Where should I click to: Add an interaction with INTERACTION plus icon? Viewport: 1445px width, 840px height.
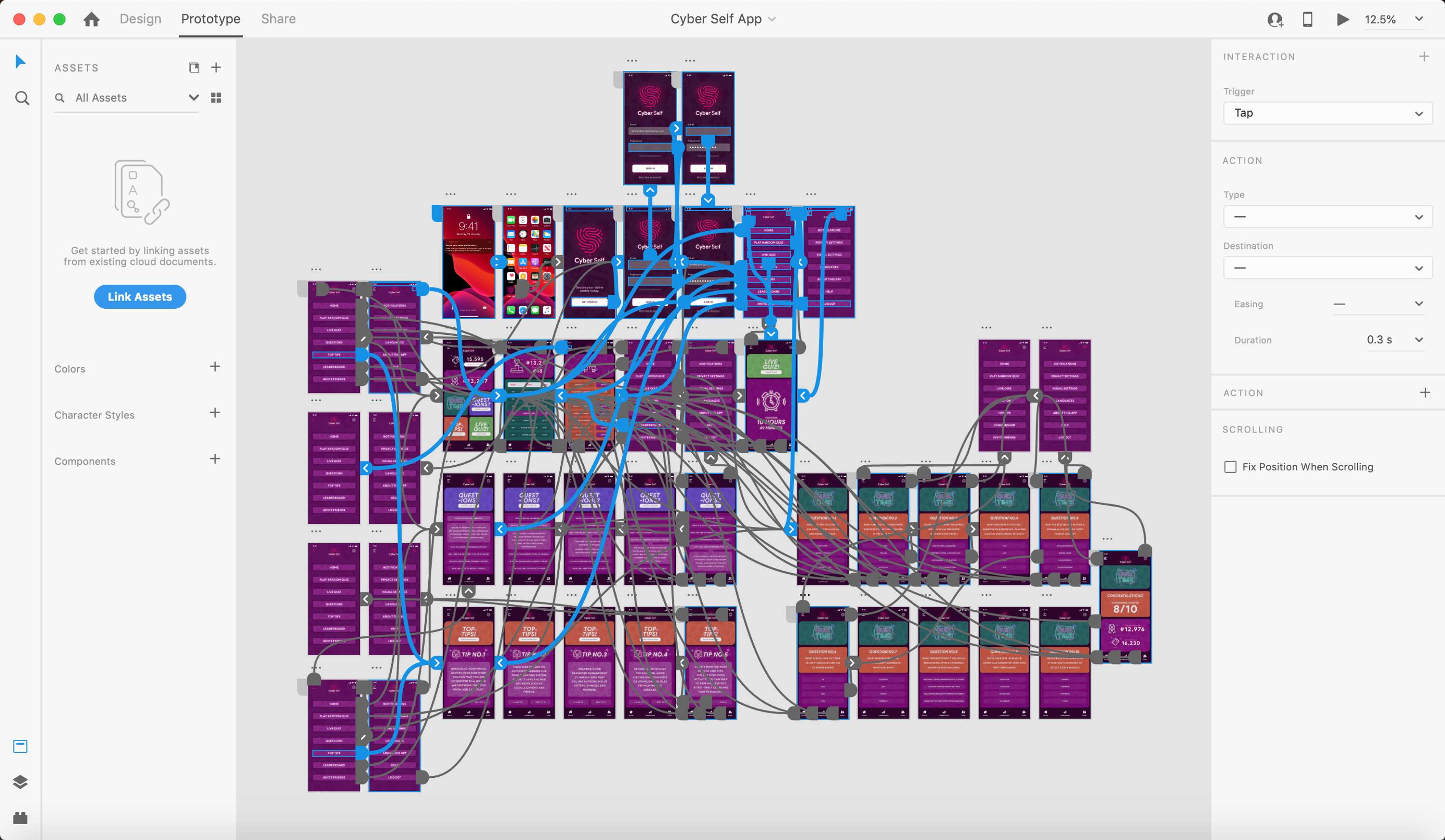pyautogui.click(x=1424, y=56)
